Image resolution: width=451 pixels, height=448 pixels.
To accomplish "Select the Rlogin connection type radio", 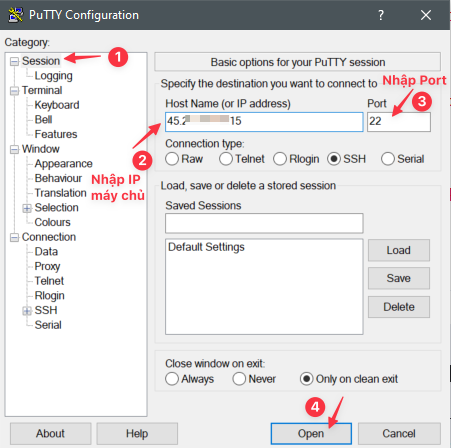I will (x=280, y=159).
